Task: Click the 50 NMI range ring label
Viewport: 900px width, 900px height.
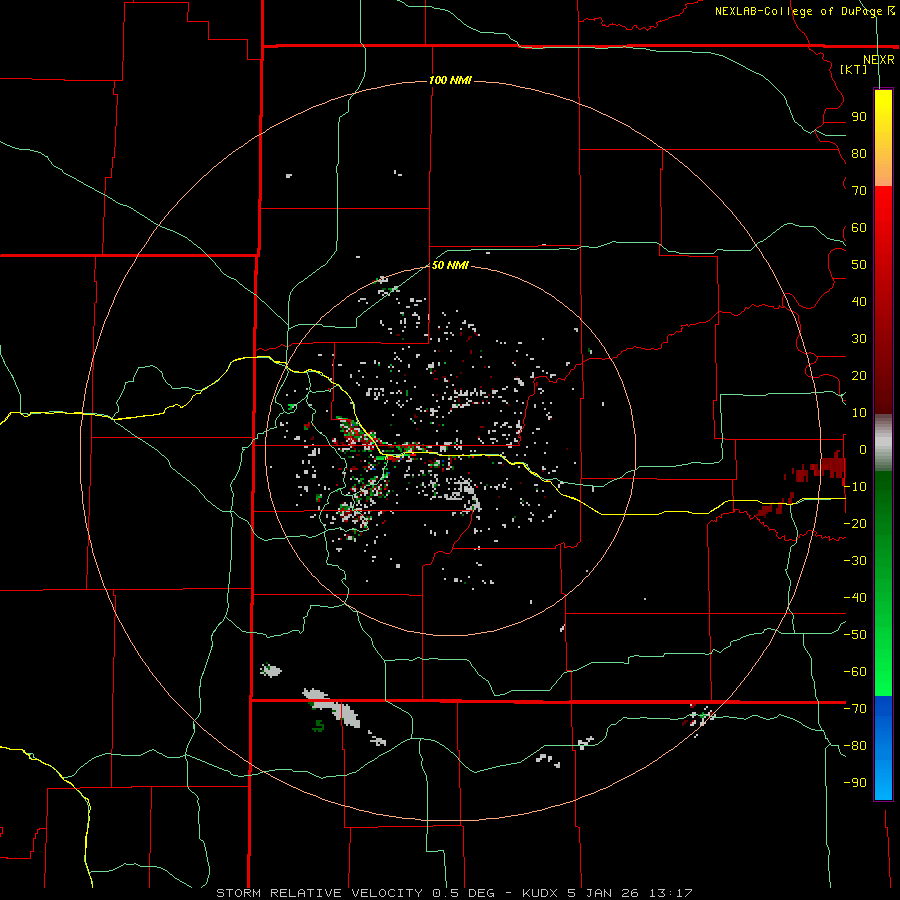Action: (451, 265)
